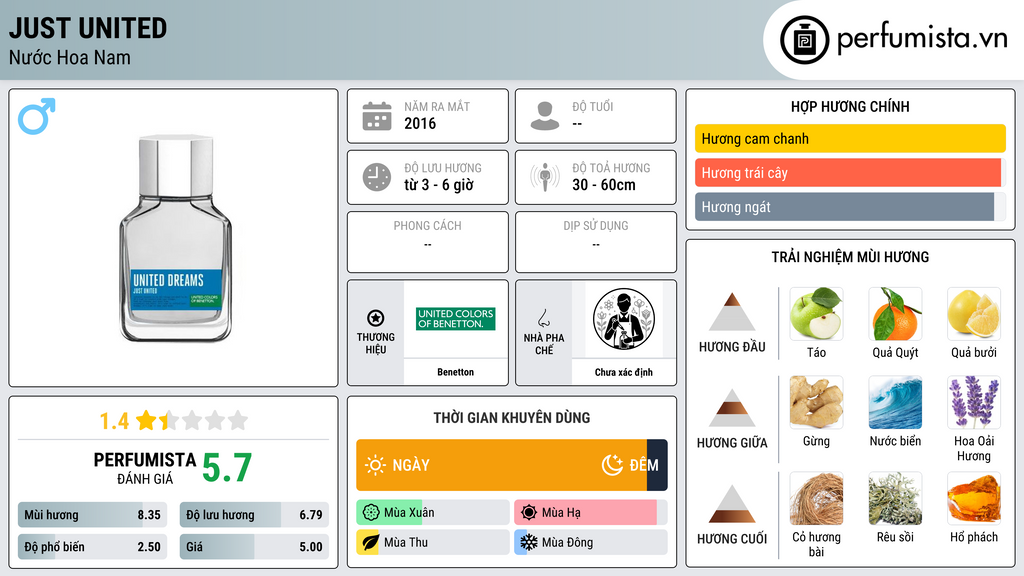Click the Độ lưu hương 6.79 rating bar
This screenshot has height=576, width=1024.
pyautogui.click(x=254, y=515)
